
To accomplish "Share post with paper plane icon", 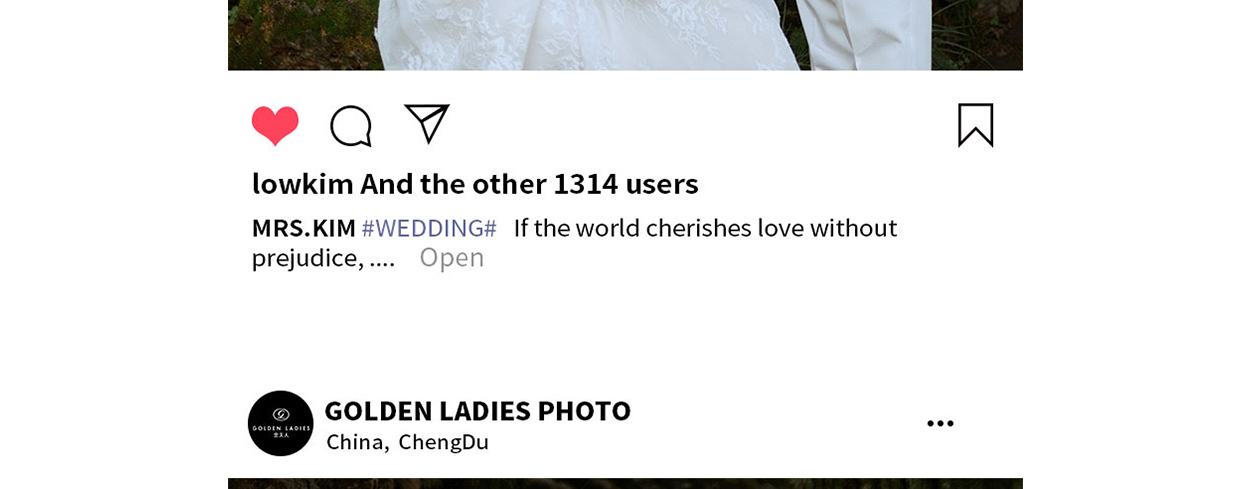I will point(427,124).
